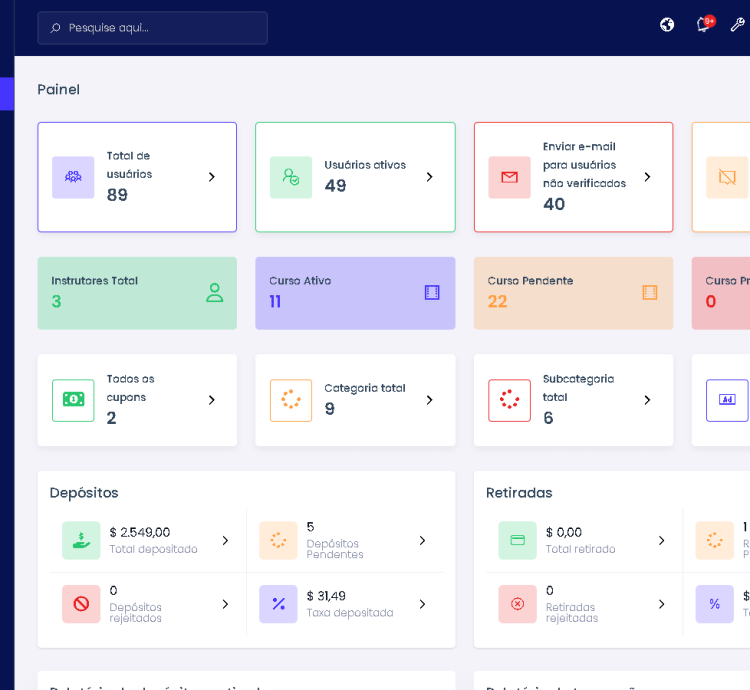This screenshot has height=690, width=750.
Task: Click the globe language icon
Action: (667, 25)
